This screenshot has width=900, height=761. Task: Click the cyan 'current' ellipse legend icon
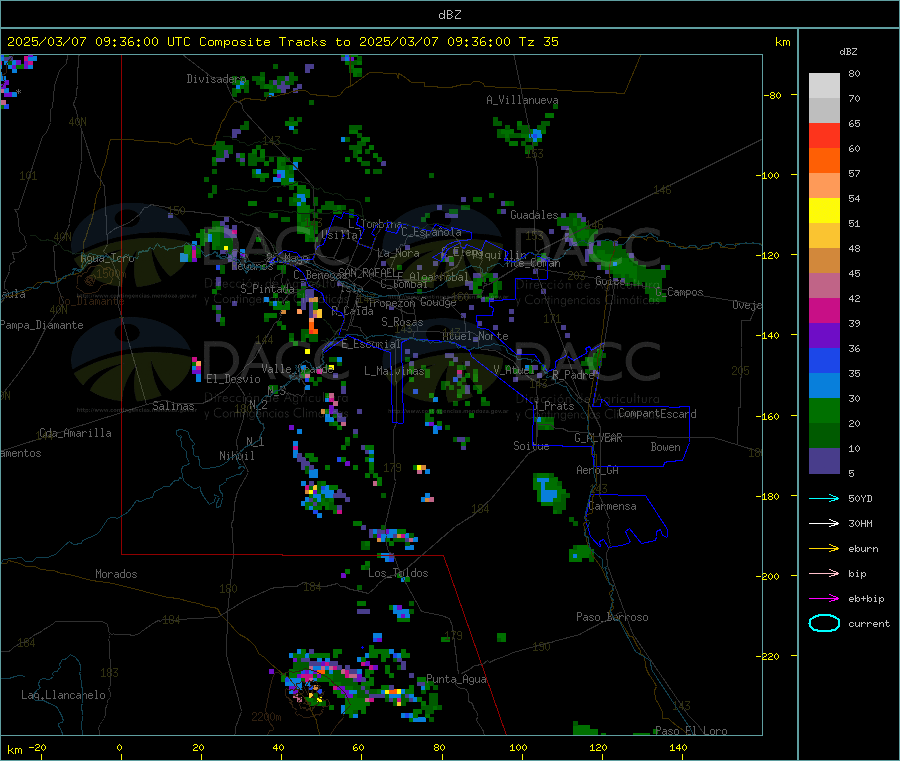(x=824, y=623)
